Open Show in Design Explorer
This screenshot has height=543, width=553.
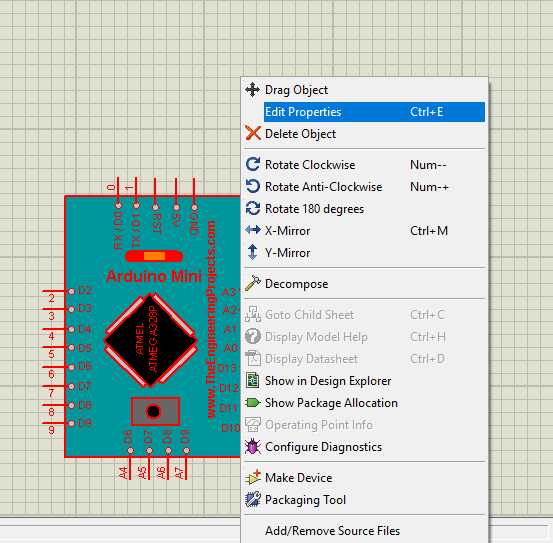[x=365, y=381]
